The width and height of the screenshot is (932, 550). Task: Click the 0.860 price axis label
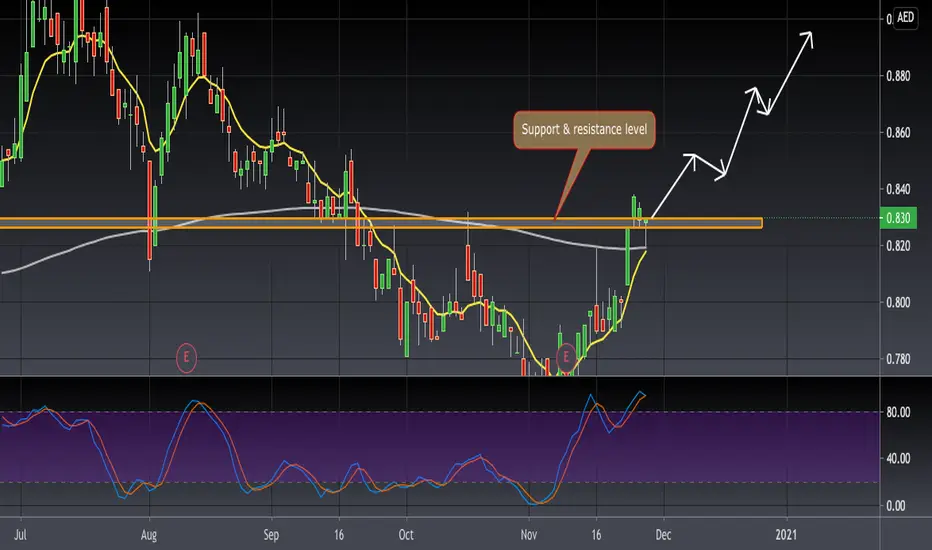pos(898,133)
